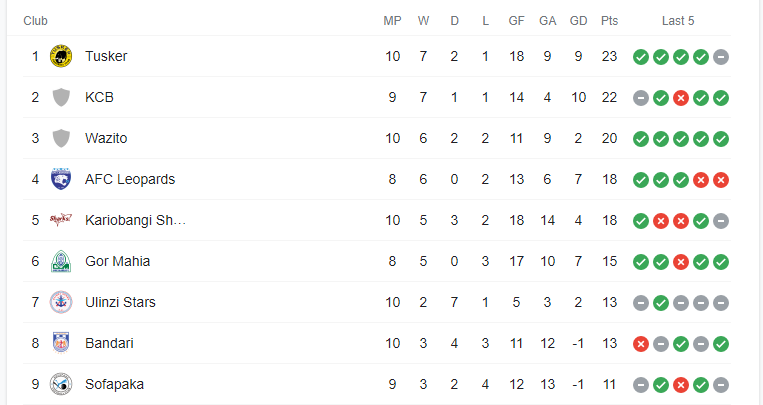Click the Wazito grey shield icon
This screenshot has width=763, height=405.
pos(61,138)
